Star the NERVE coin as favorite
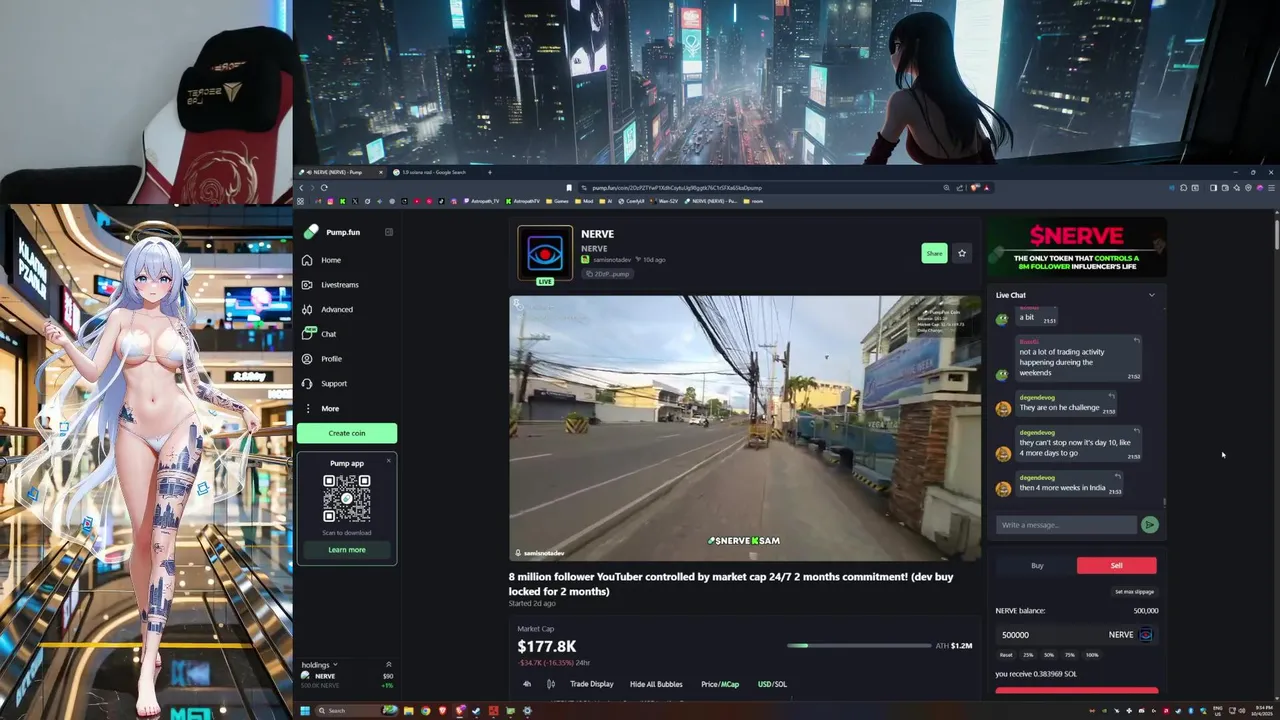 point(962,253)
